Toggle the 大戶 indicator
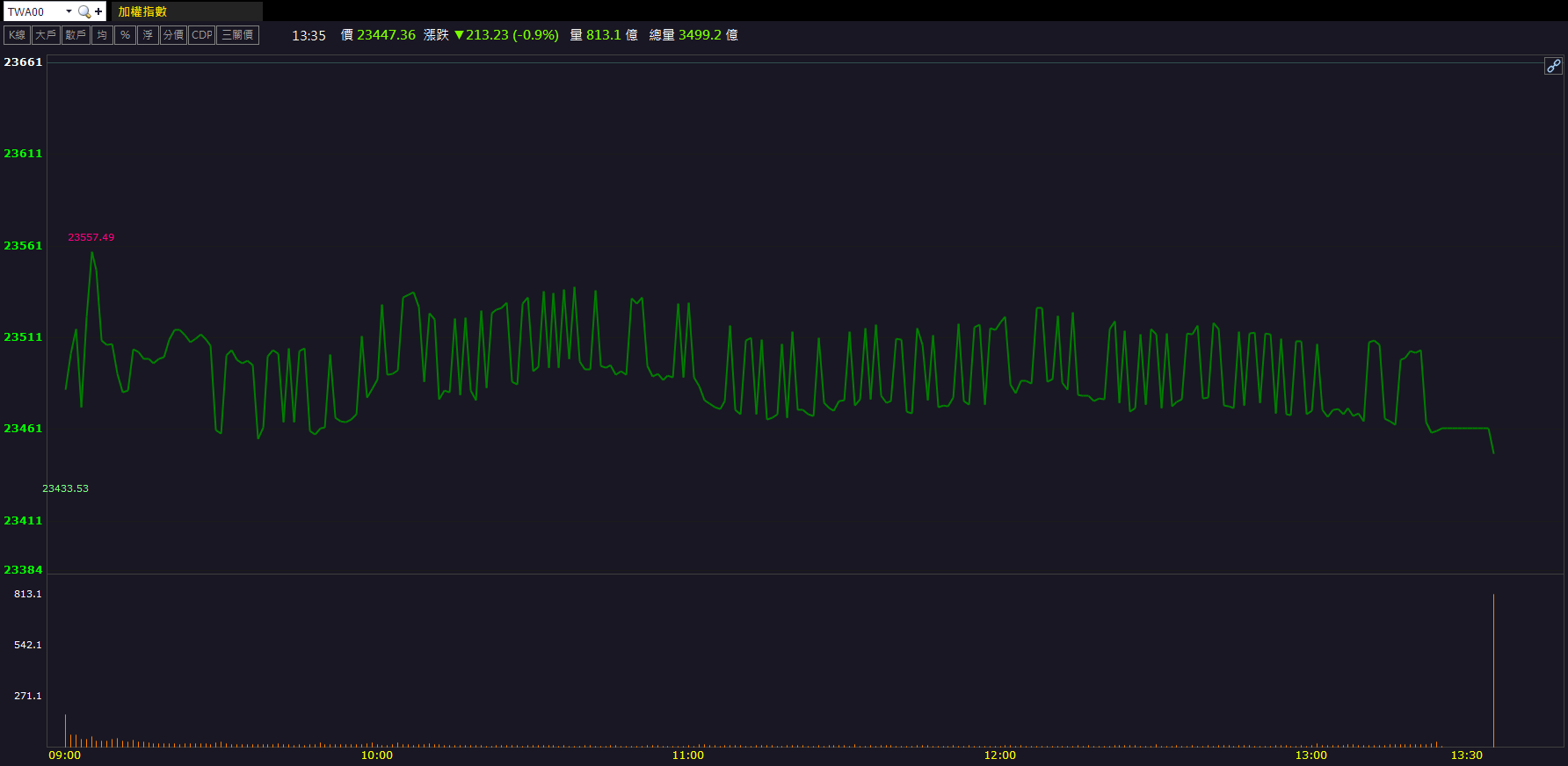 [x=46, y=35]
